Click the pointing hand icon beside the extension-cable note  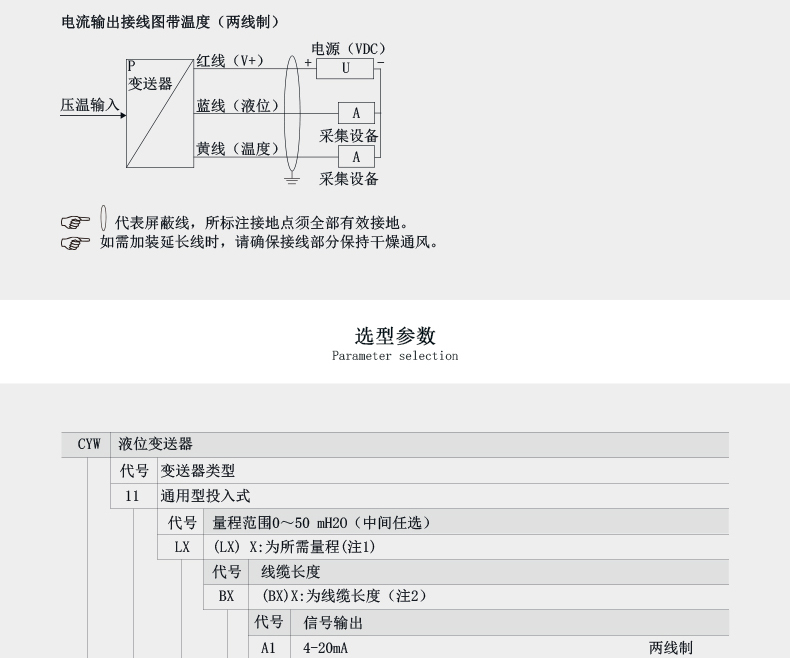(74, 243)
